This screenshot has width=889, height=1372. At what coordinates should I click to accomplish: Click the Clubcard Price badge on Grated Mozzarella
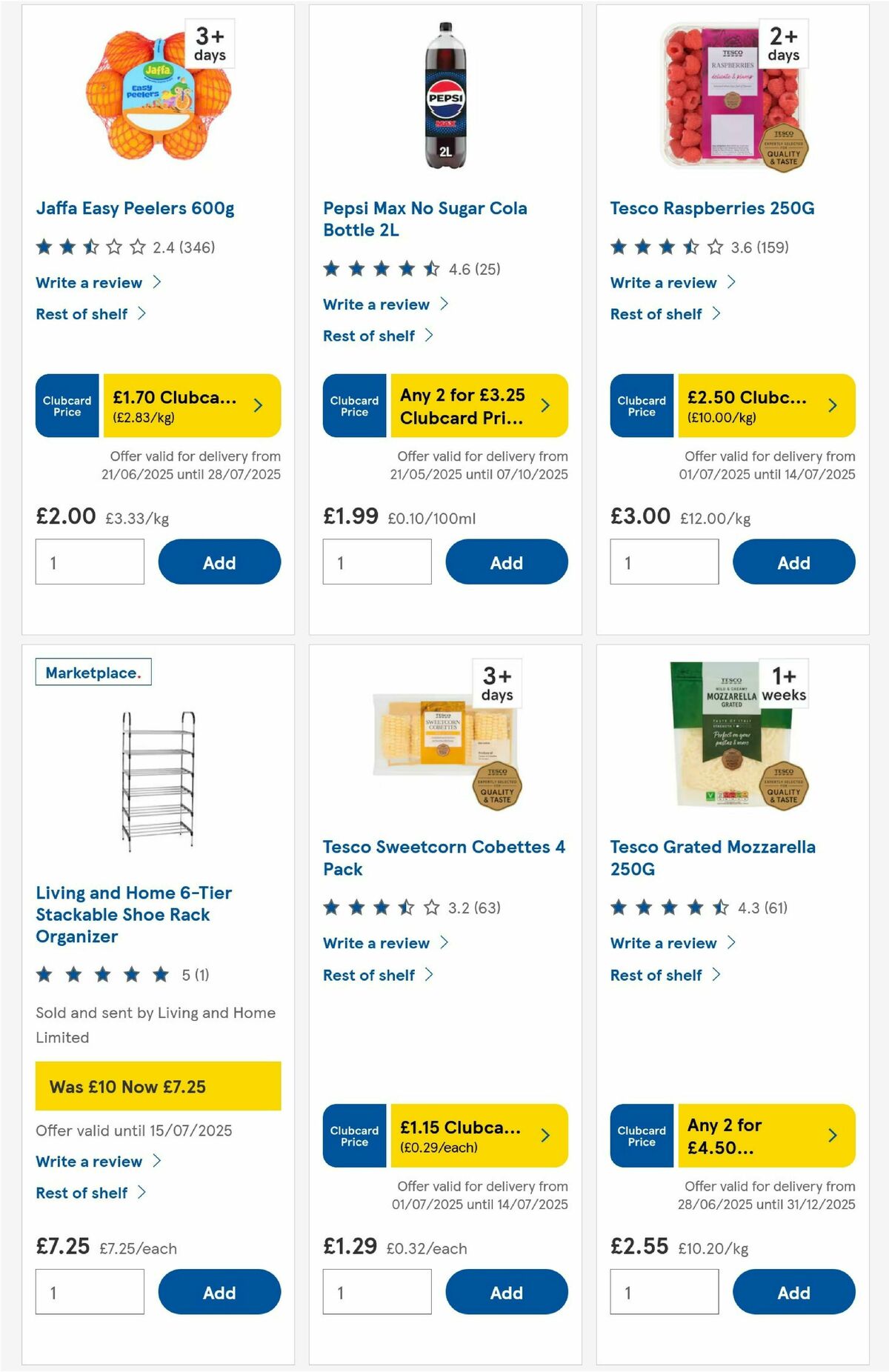click(x=642, y=1136)
